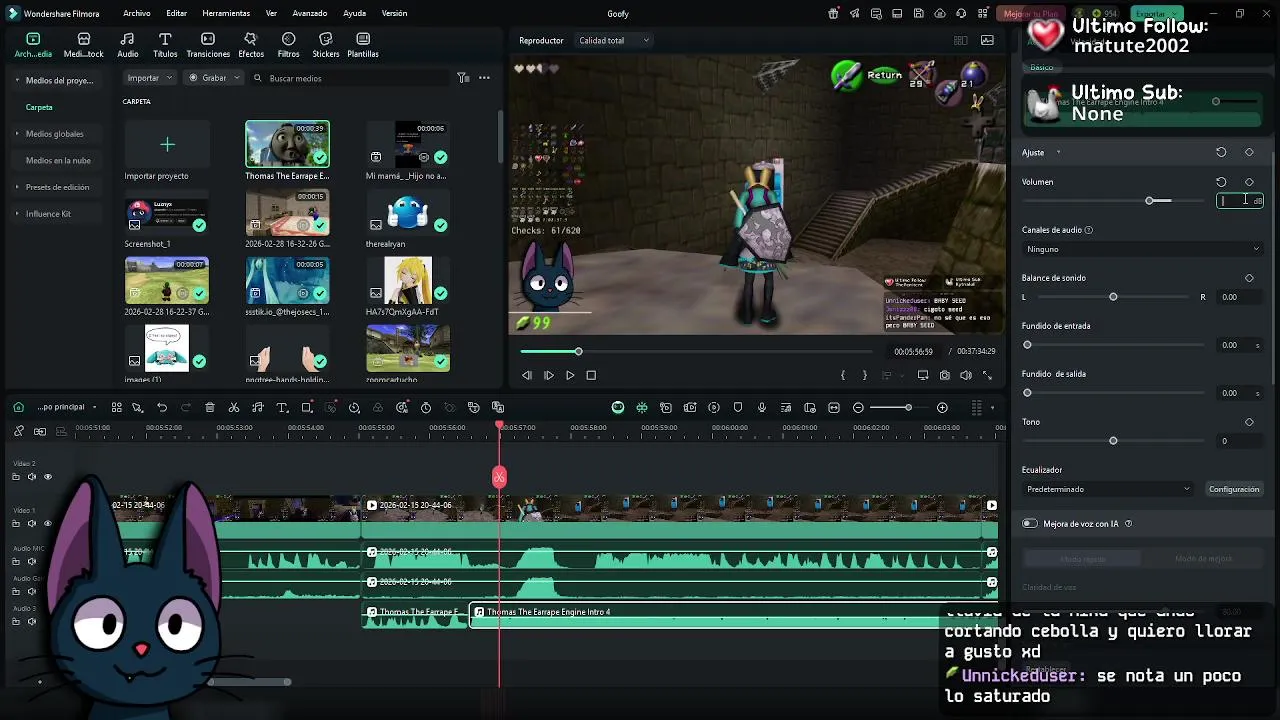The height and width of the screenshot is (720, 1280).
Task: Open the Calidad total quality dropdown
Action: [613, 41]
